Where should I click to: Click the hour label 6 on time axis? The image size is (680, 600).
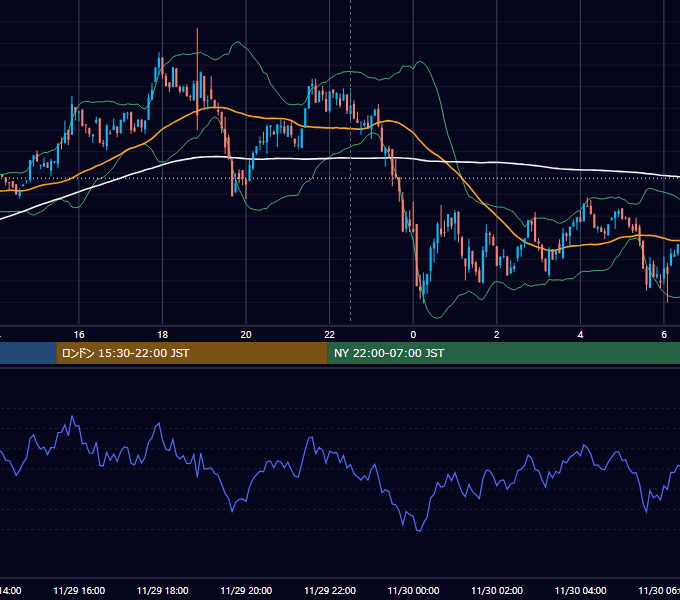point(664,335)
